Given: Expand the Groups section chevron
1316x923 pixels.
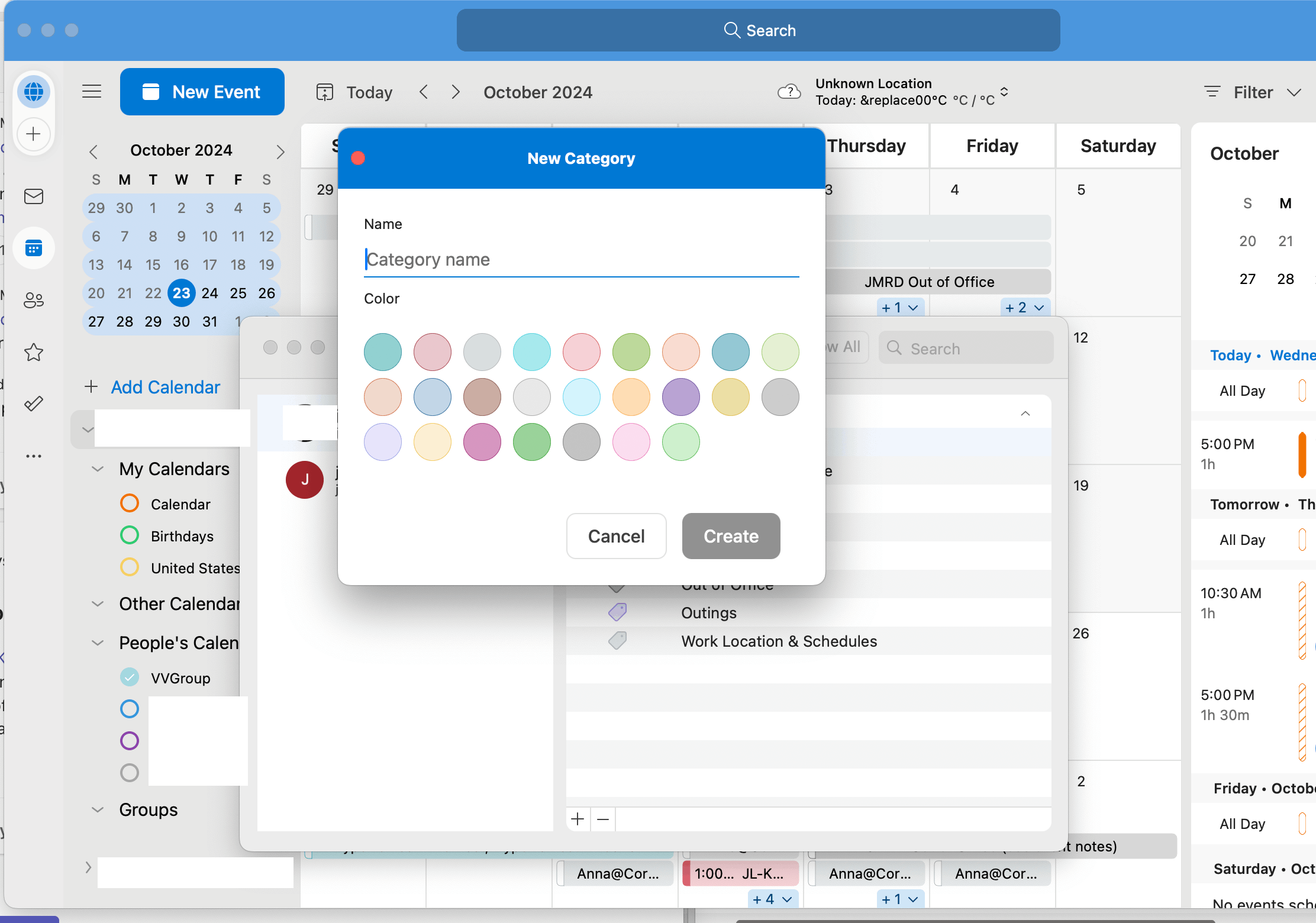Looking at the screenshot, I should pos(98,810).
